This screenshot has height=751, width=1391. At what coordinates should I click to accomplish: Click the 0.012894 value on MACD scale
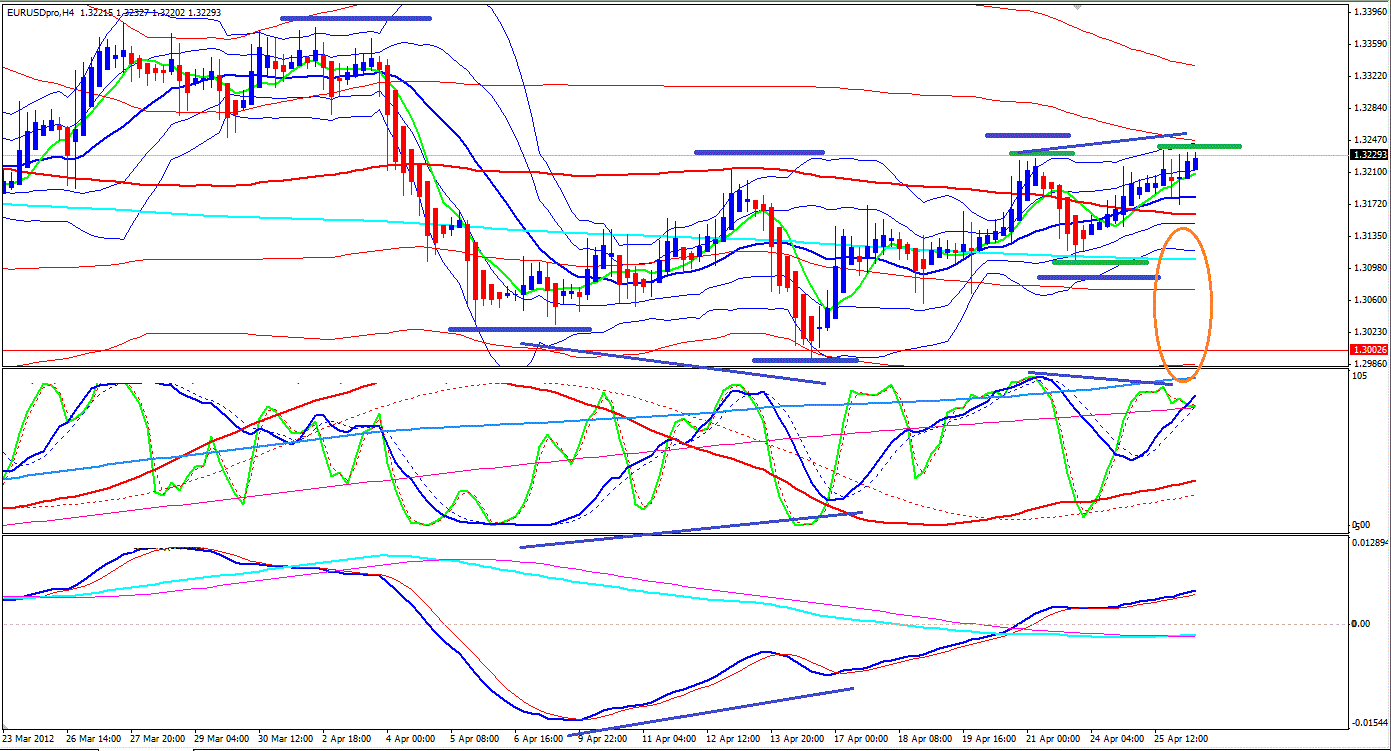[x=1369, y=543]
